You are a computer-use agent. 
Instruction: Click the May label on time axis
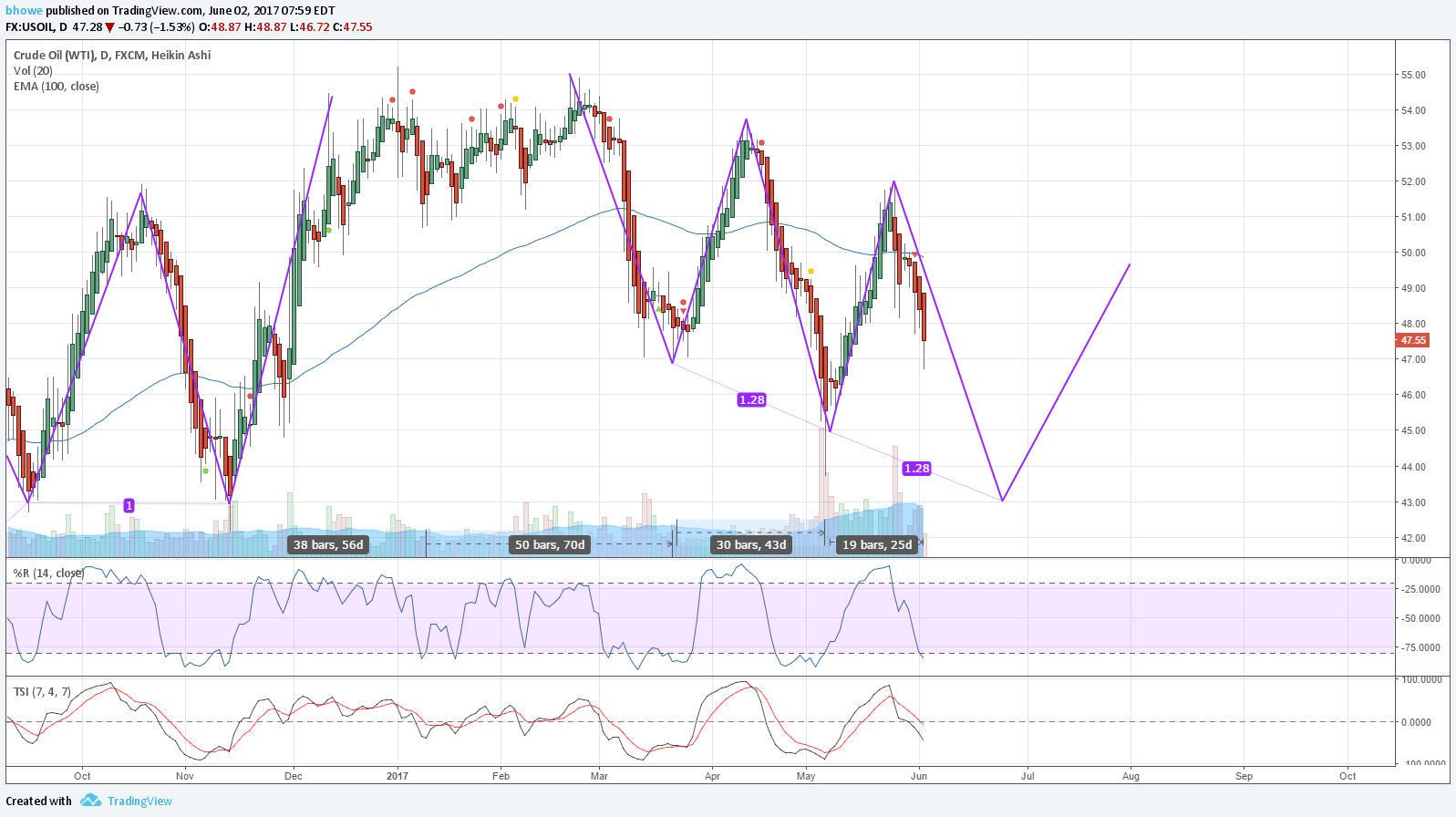point(806,776)
